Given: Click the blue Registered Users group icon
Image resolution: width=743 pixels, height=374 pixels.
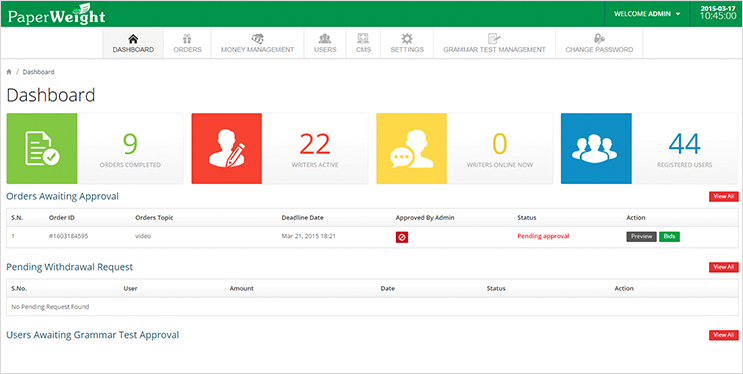Looking at the screenshot, I should coord(596,148).
